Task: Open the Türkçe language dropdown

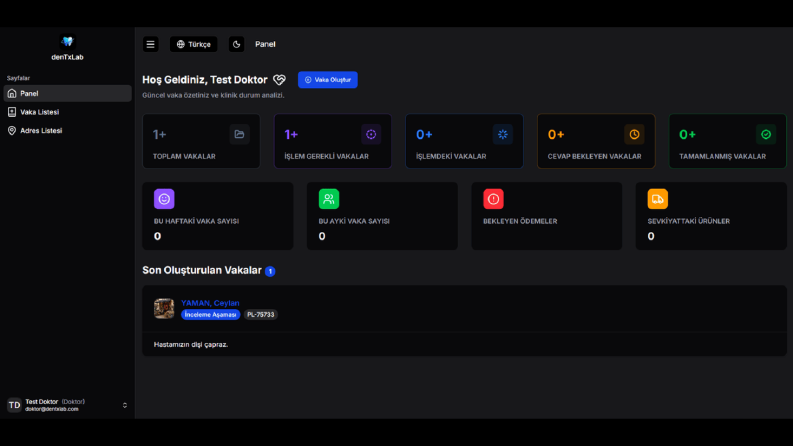Action: 194,44
